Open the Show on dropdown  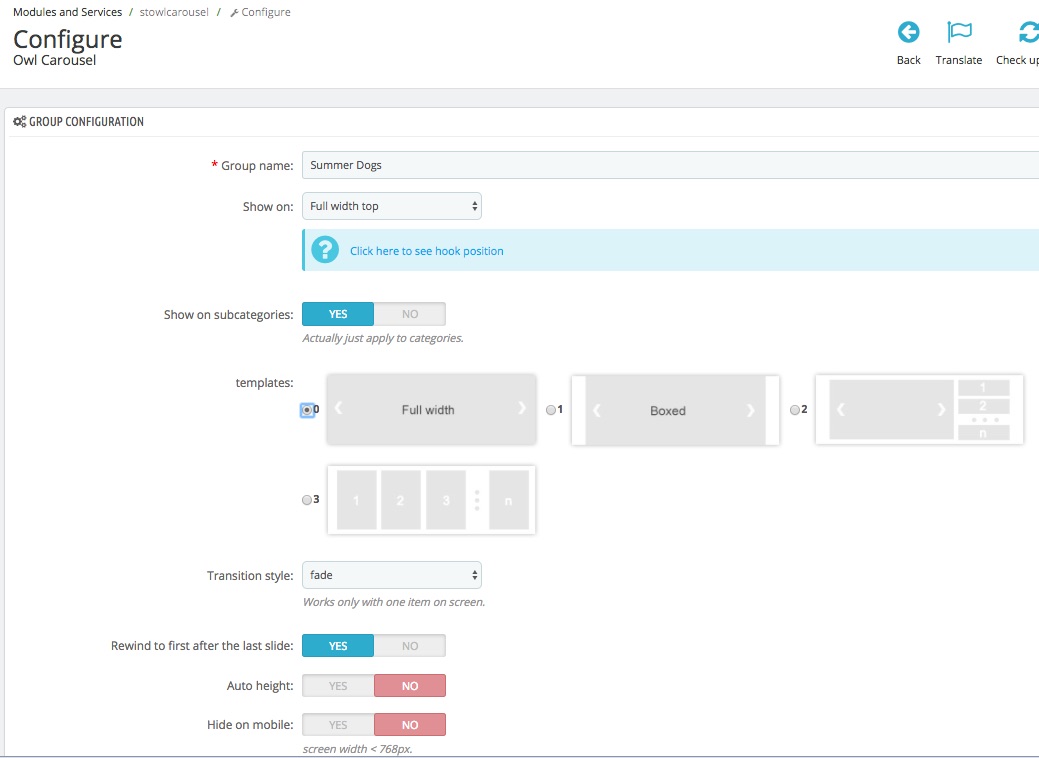pos(391,206)
